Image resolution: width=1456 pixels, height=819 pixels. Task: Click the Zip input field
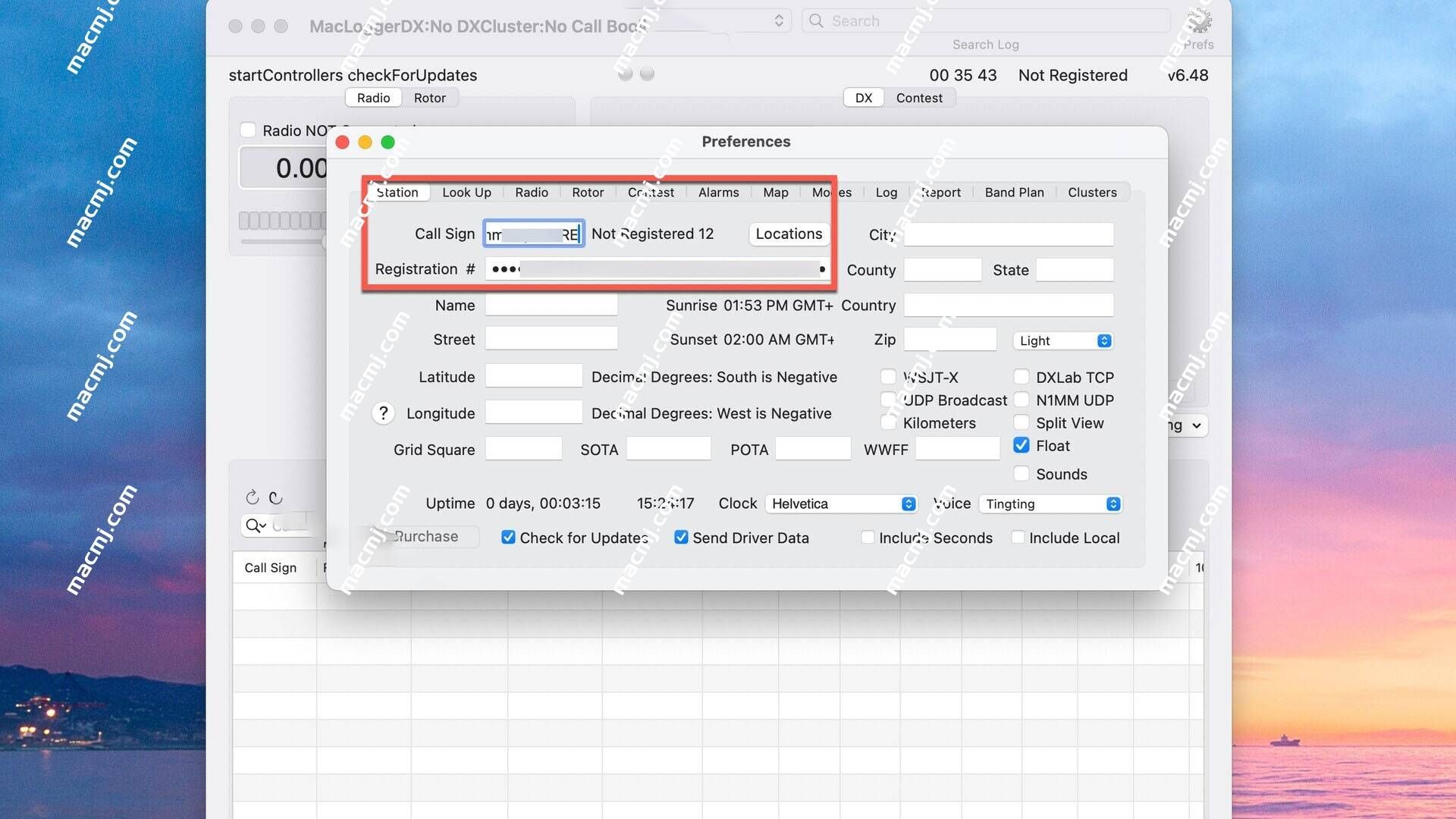(x=950, y=339)
